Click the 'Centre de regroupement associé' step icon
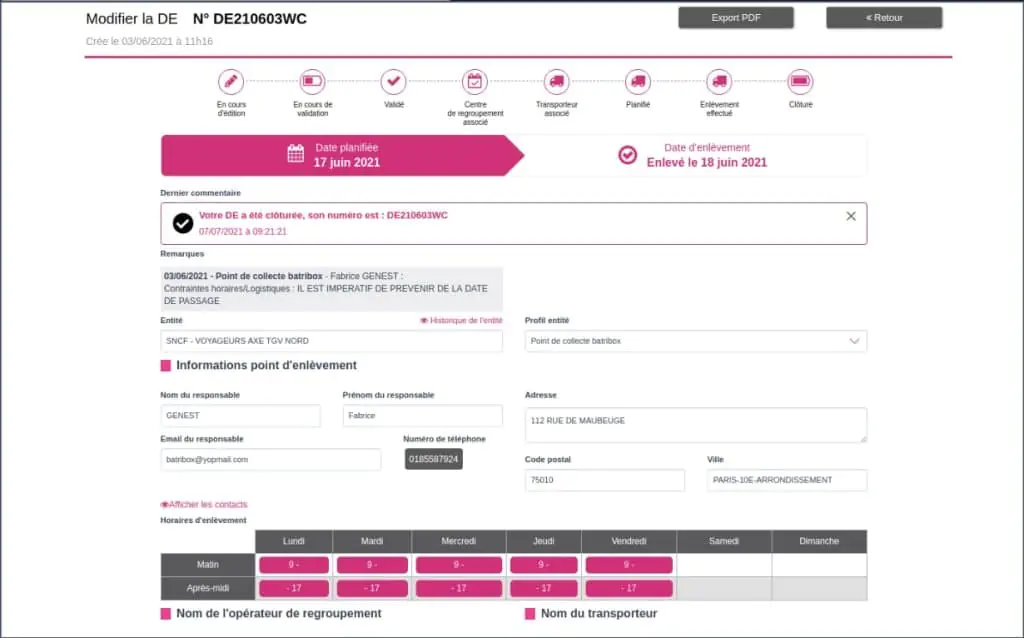 point(475,82)
